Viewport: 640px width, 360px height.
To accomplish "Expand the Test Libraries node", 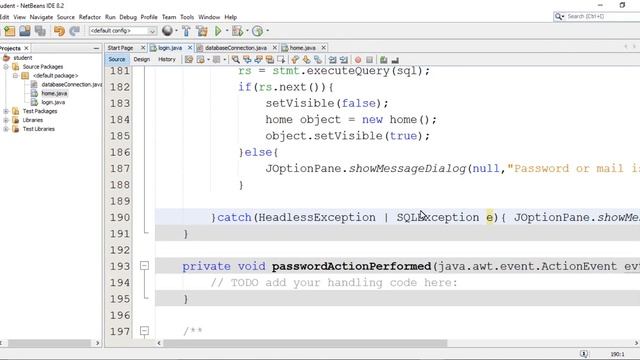I will pyautogui.click(x=6, y=129).
